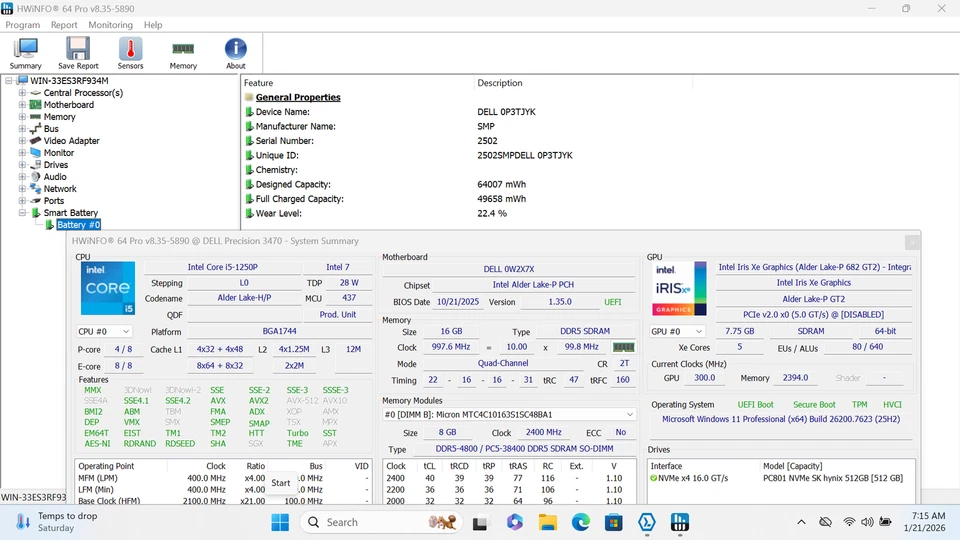Click the Windows Start button

pyautogui.click(x=280, y=522)
